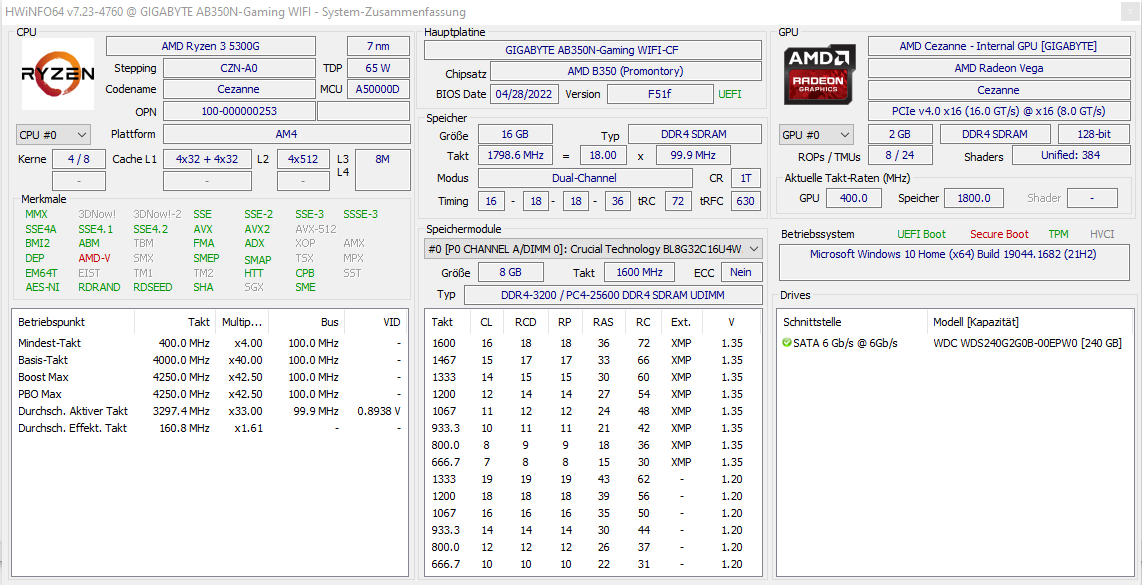Image resolution: width=1142 pixels, height=585 pixels.
Task: Open the GPU #0 selector dropdown
Action: click(x=816, y=135)
